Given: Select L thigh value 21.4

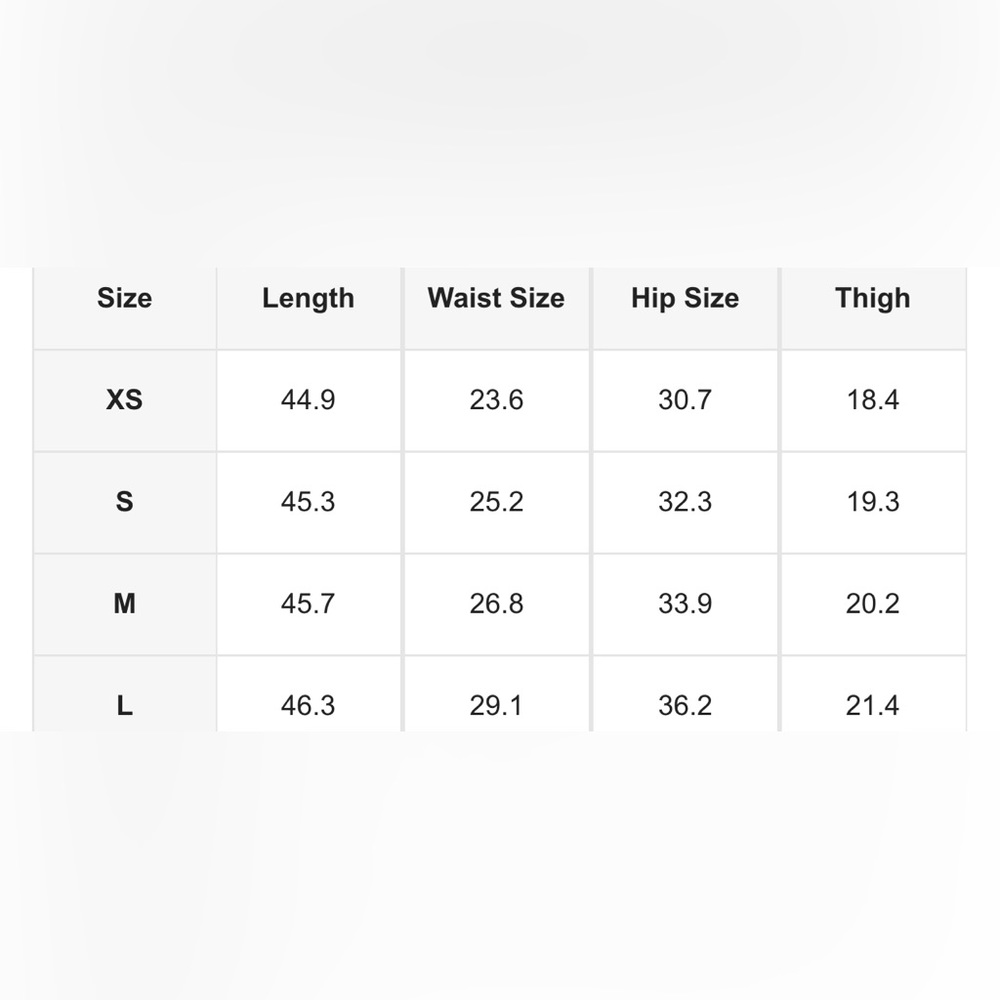Looking at the screenshot, I should tap(872, 705).
